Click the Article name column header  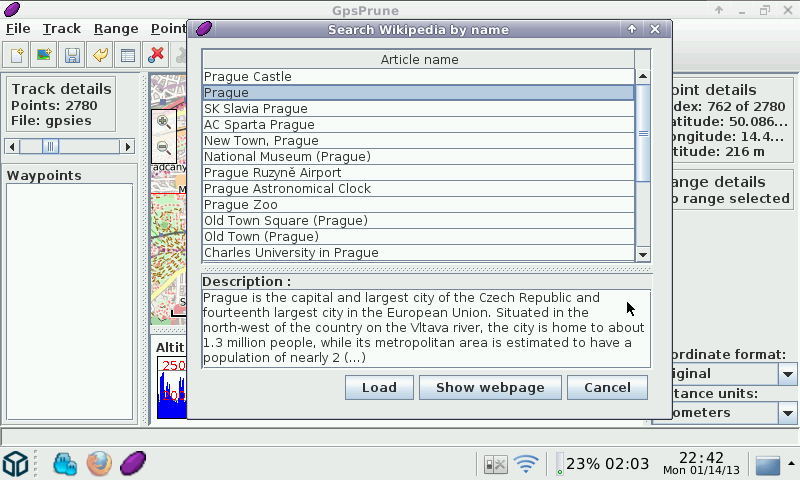[419, 60]
